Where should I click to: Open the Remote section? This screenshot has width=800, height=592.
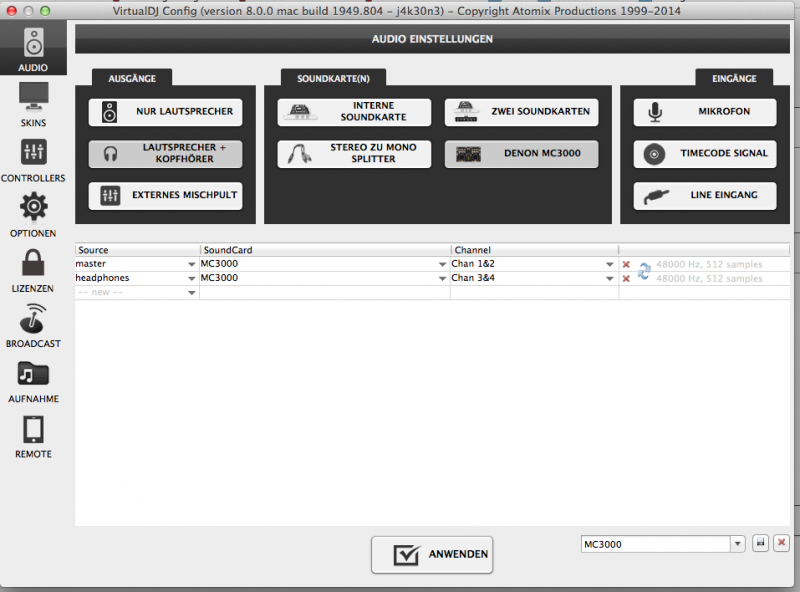[33, 436]
